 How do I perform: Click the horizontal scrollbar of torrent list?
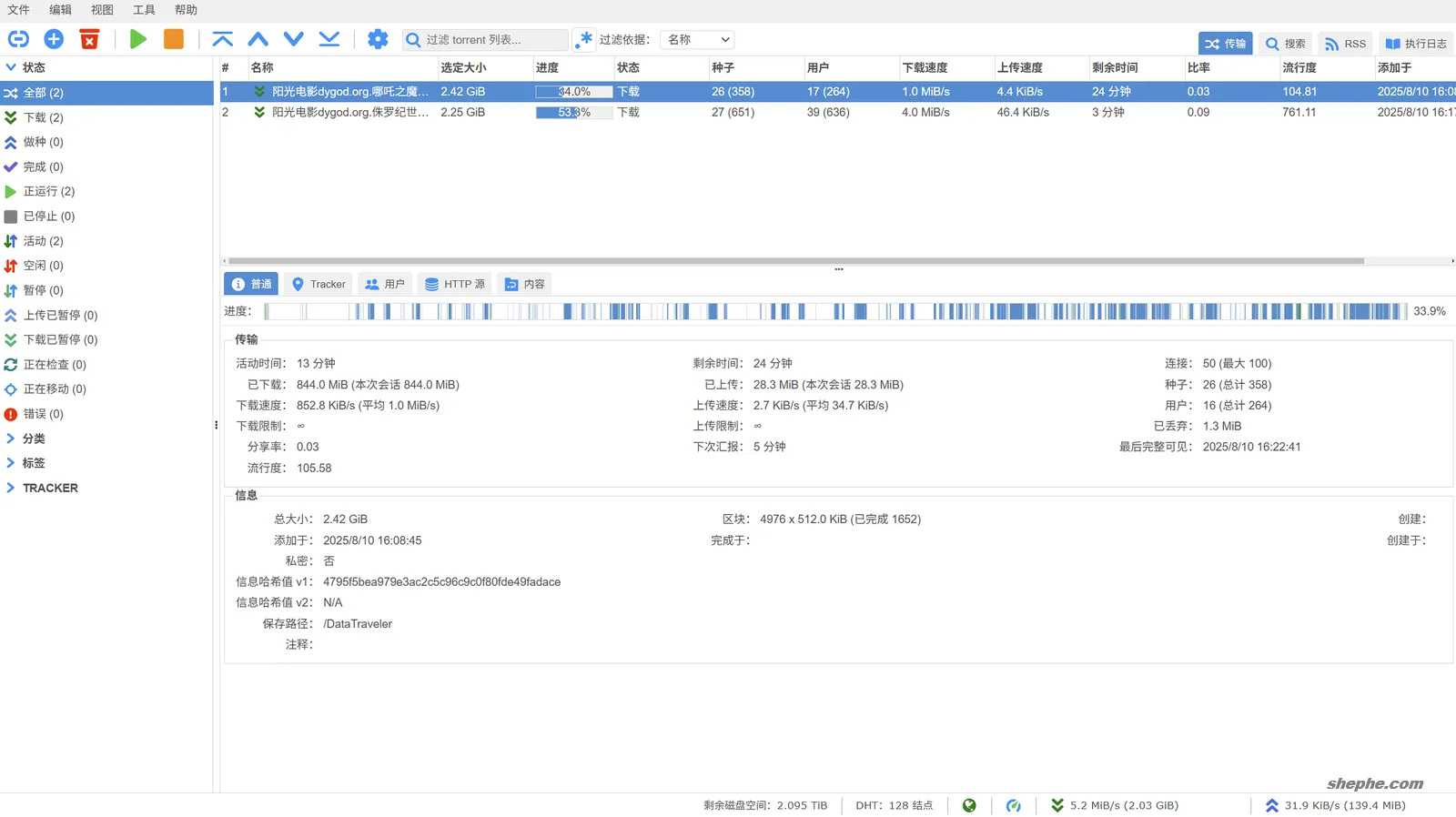796,261
